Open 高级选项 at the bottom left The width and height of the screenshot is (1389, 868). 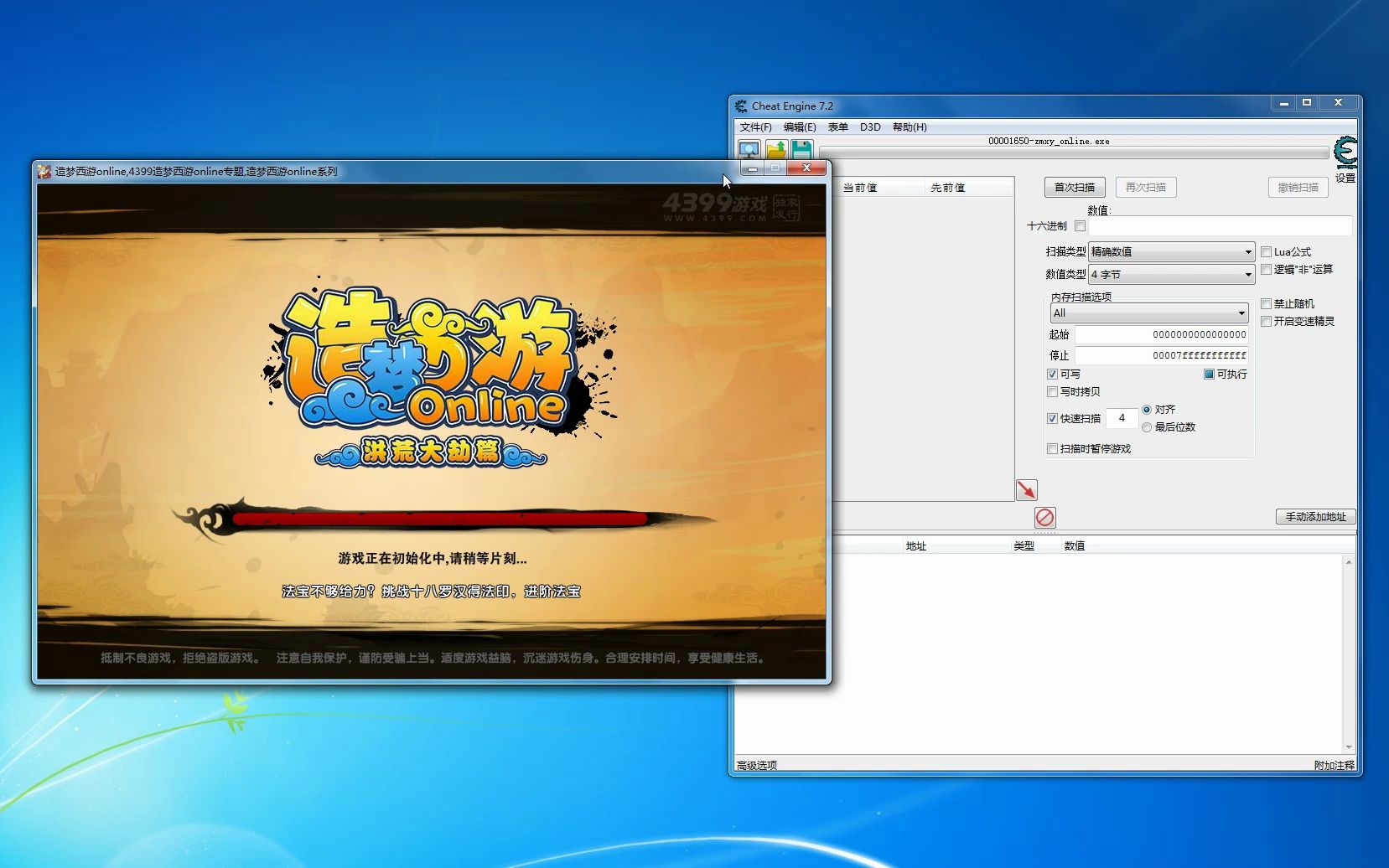[757, 765]
